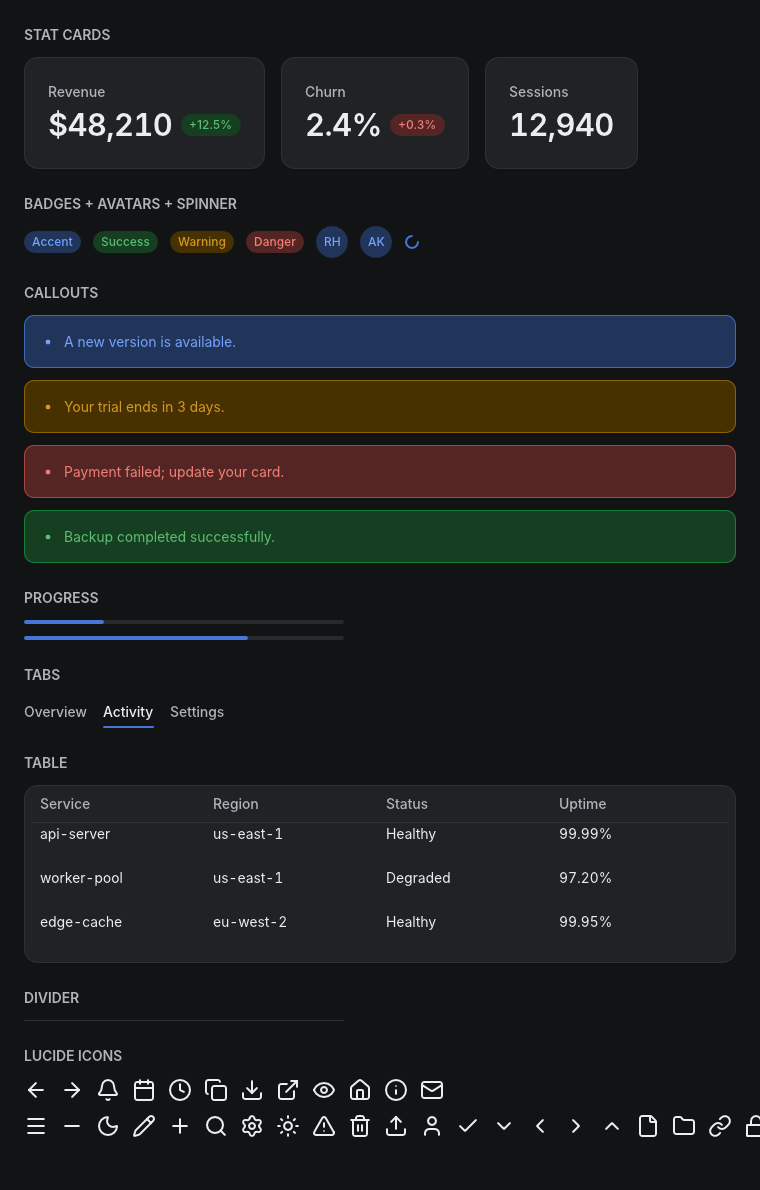This screenshot has height=1190, width=760.
Task: Click the minus icon
Action: (x=72, y=1126)
